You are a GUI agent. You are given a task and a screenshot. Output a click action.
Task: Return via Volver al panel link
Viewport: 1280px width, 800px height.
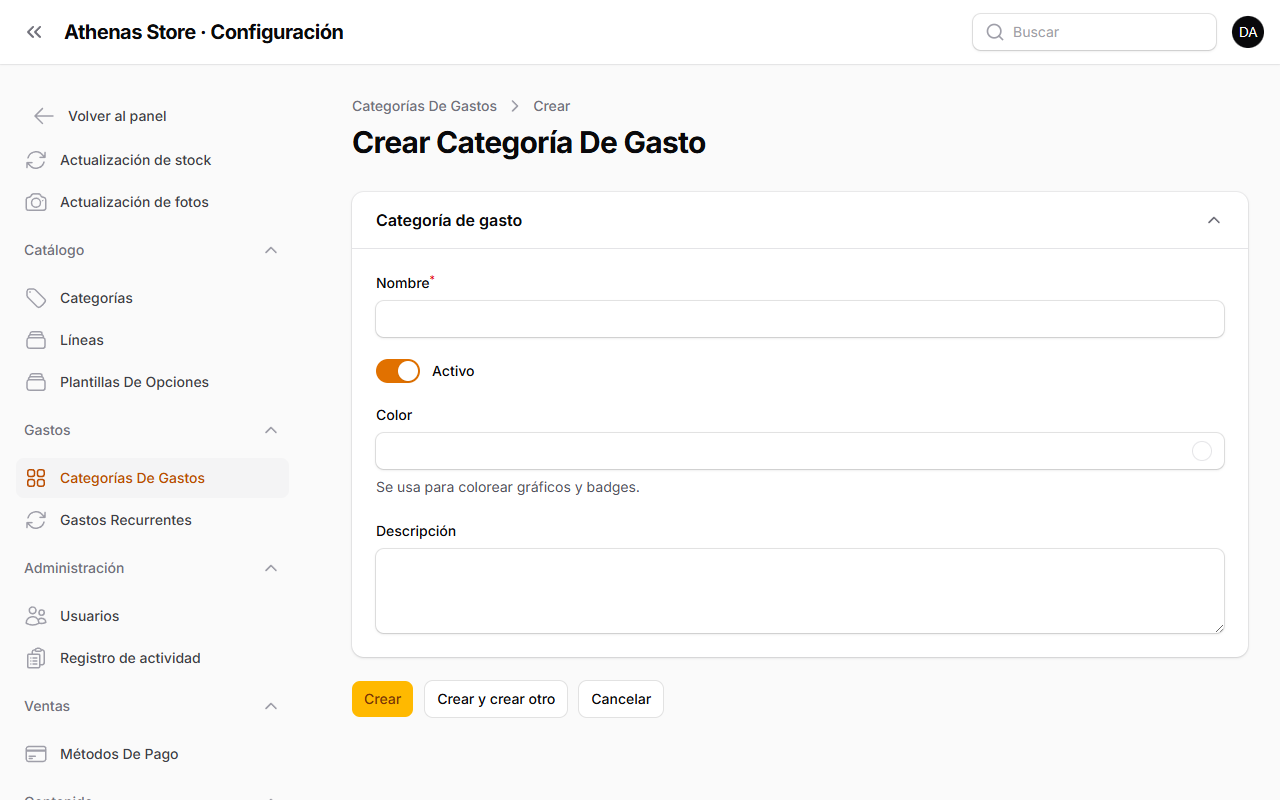click(117, 116)
